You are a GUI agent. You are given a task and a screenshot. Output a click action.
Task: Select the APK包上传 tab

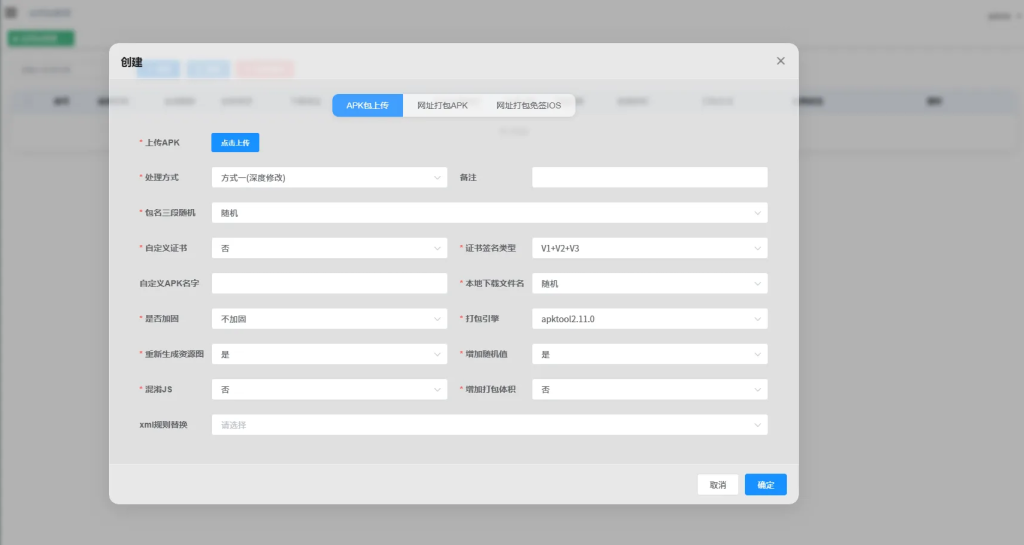tap(367, 105)
